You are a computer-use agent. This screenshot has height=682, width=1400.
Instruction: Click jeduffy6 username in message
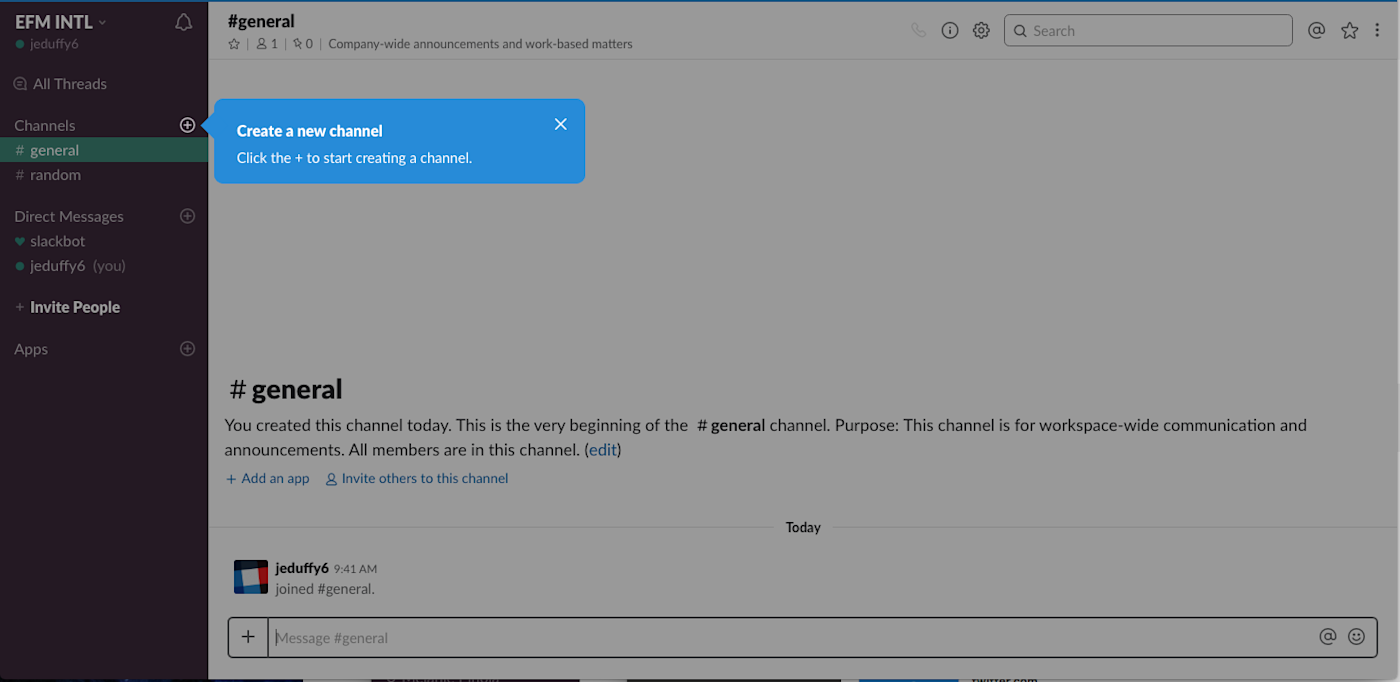302,568
